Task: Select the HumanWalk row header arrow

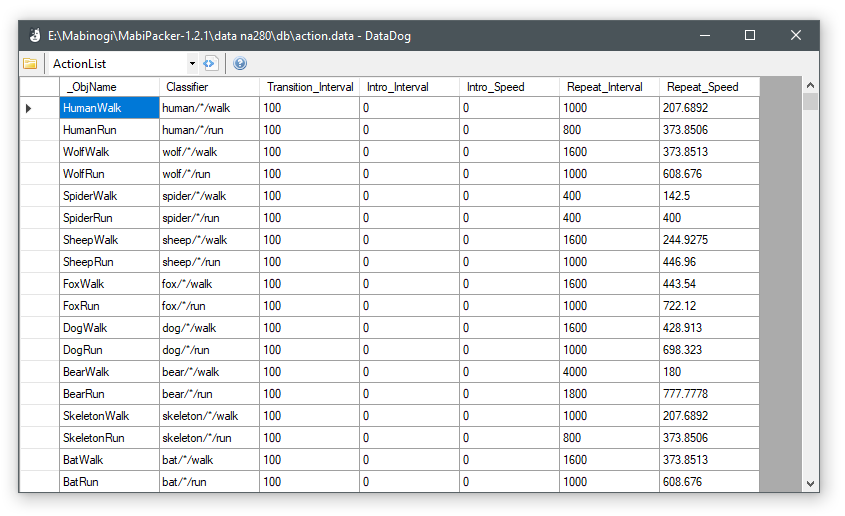Action: tap(39, 108)
